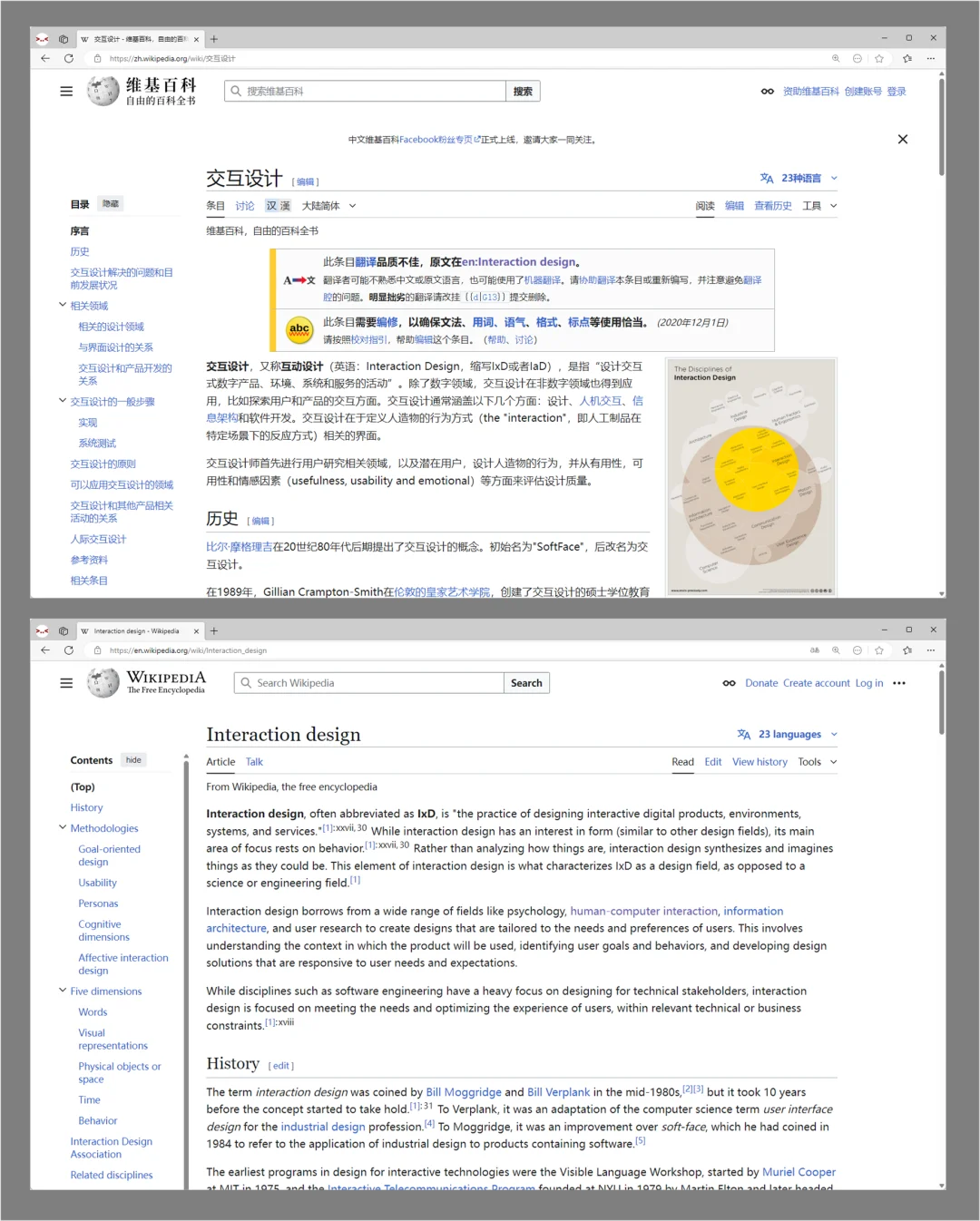
Task: Jump to Personas in Contents
Action: point(98,904)
